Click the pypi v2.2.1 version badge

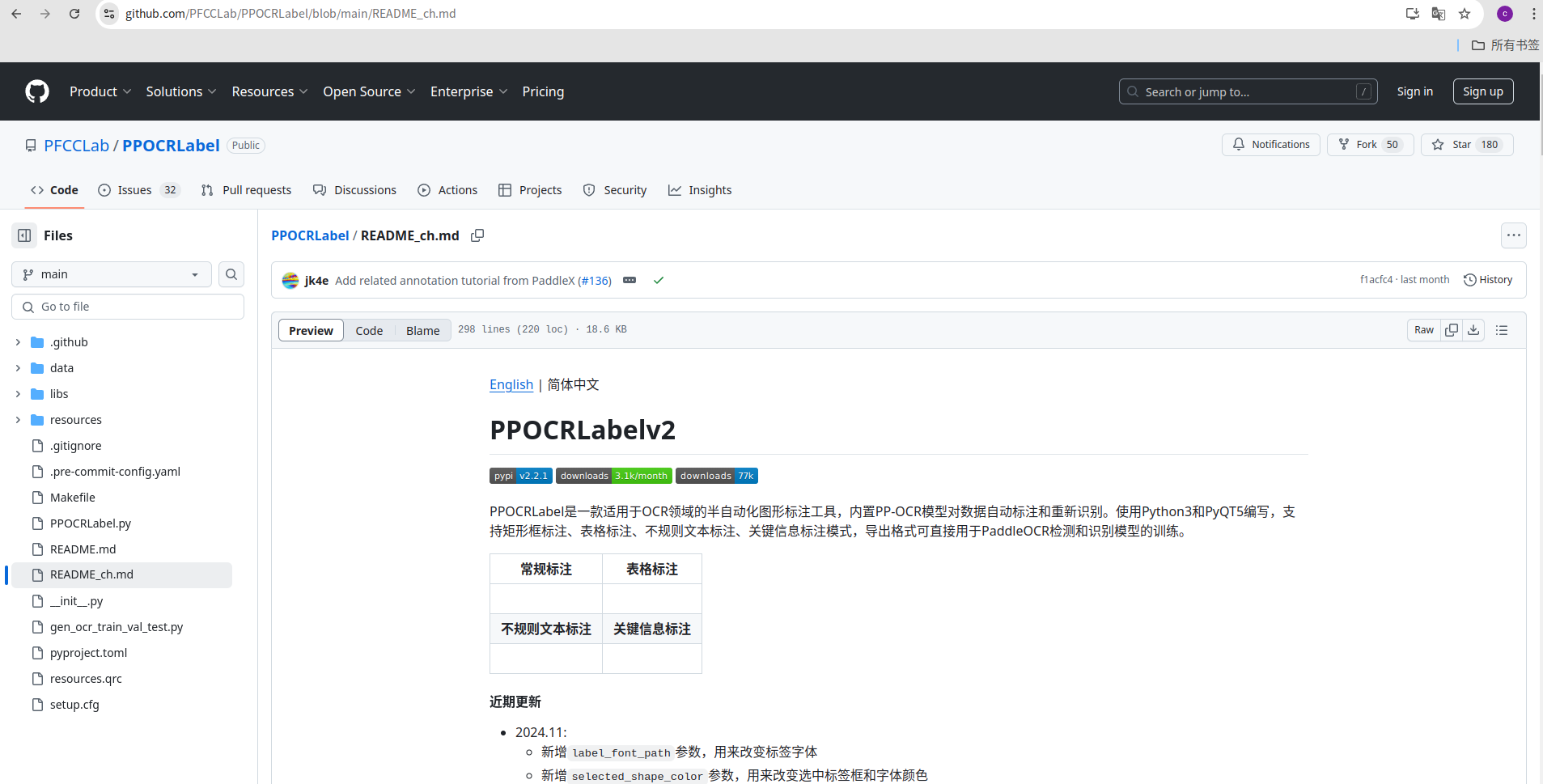tap(520, 475)
